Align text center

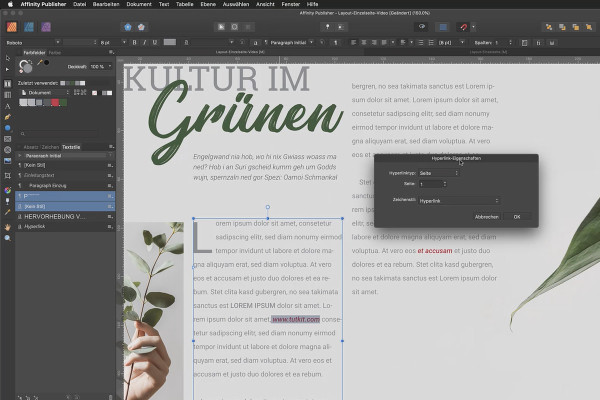point(364,42)
